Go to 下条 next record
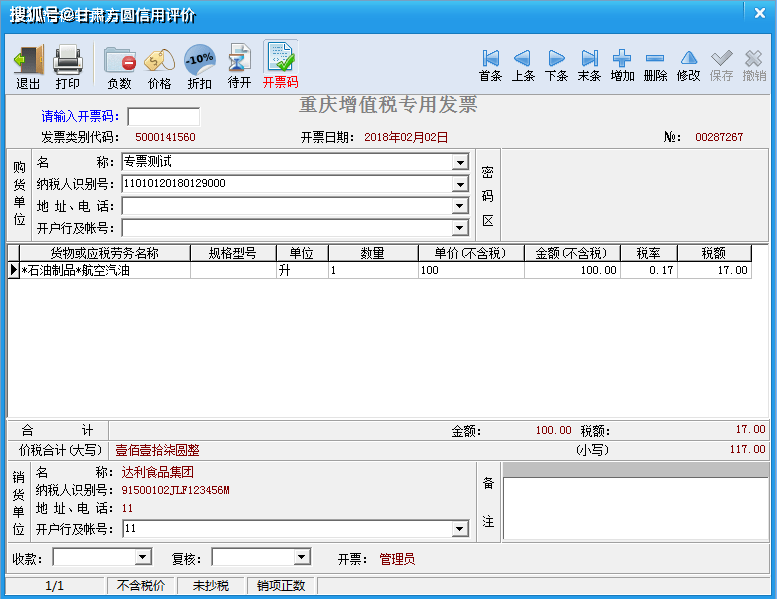777x599 pixels. pos(556,66)
